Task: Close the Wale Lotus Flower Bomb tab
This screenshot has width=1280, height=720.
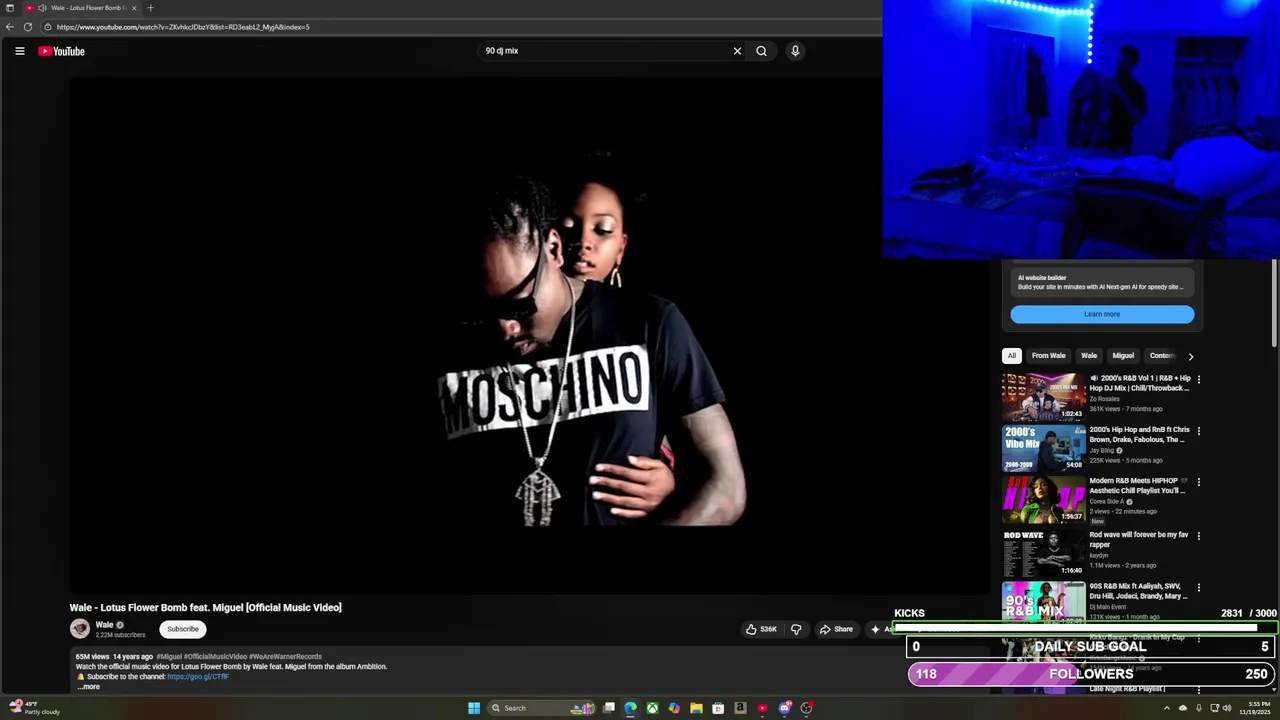Action: click(x=134, y=8)
